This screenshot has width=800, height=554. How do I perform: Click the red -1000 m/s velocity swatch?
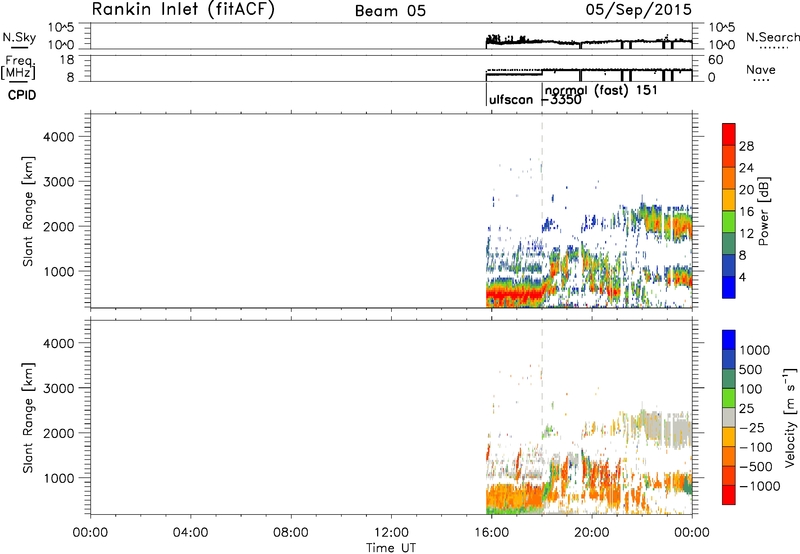tap(729, 495)
